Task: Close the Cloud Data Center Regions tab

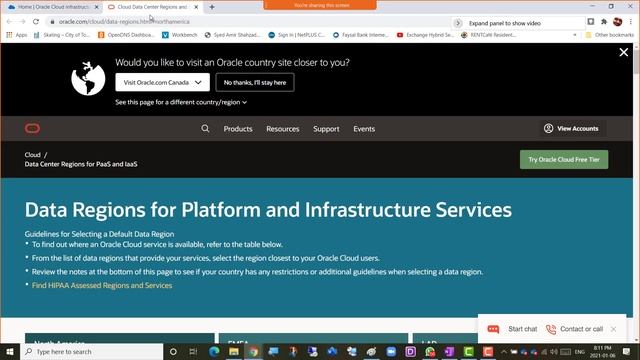Action: 196,7
